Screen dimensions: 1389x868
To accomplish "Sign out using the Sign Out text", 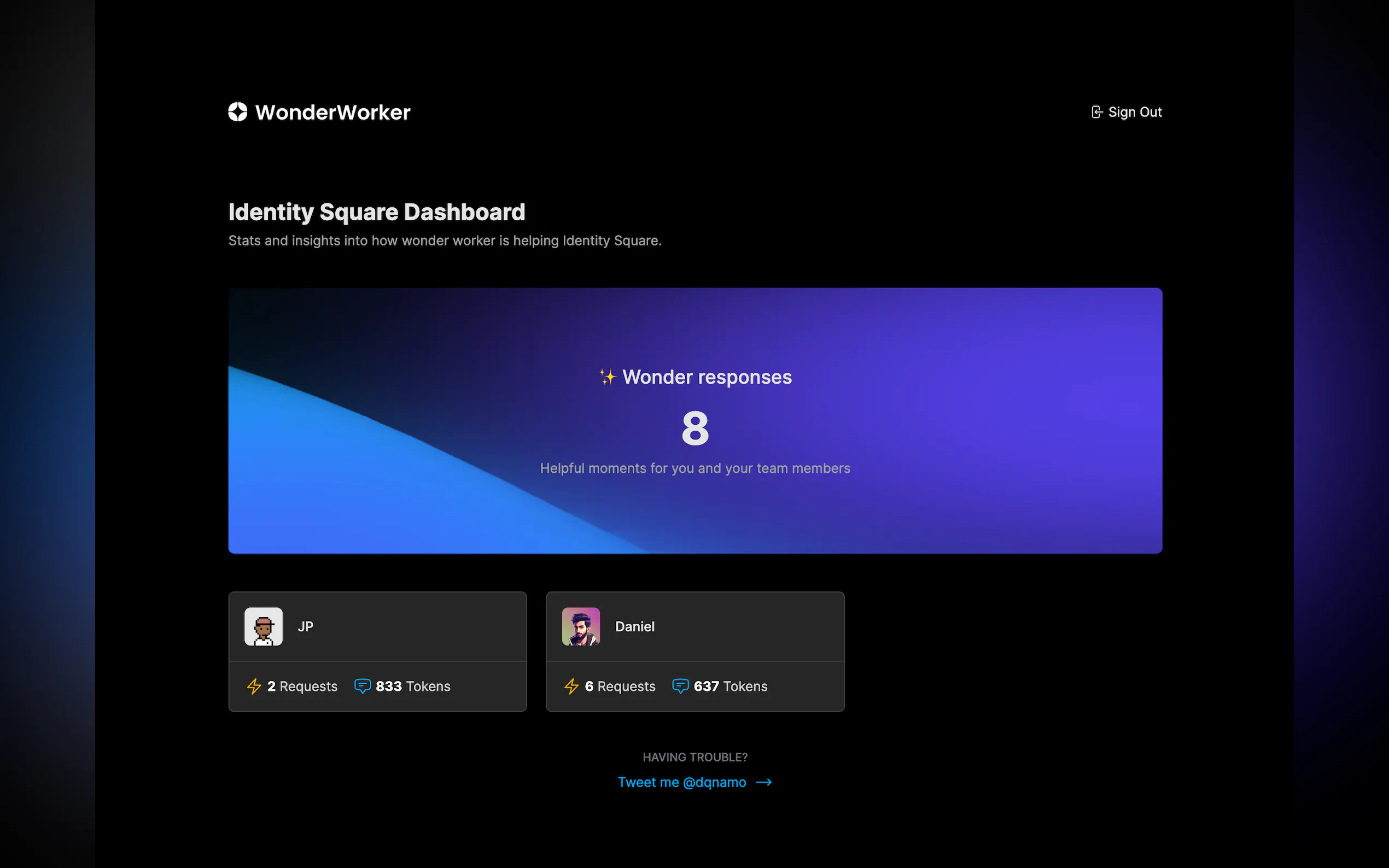I will click(1135, 112).
